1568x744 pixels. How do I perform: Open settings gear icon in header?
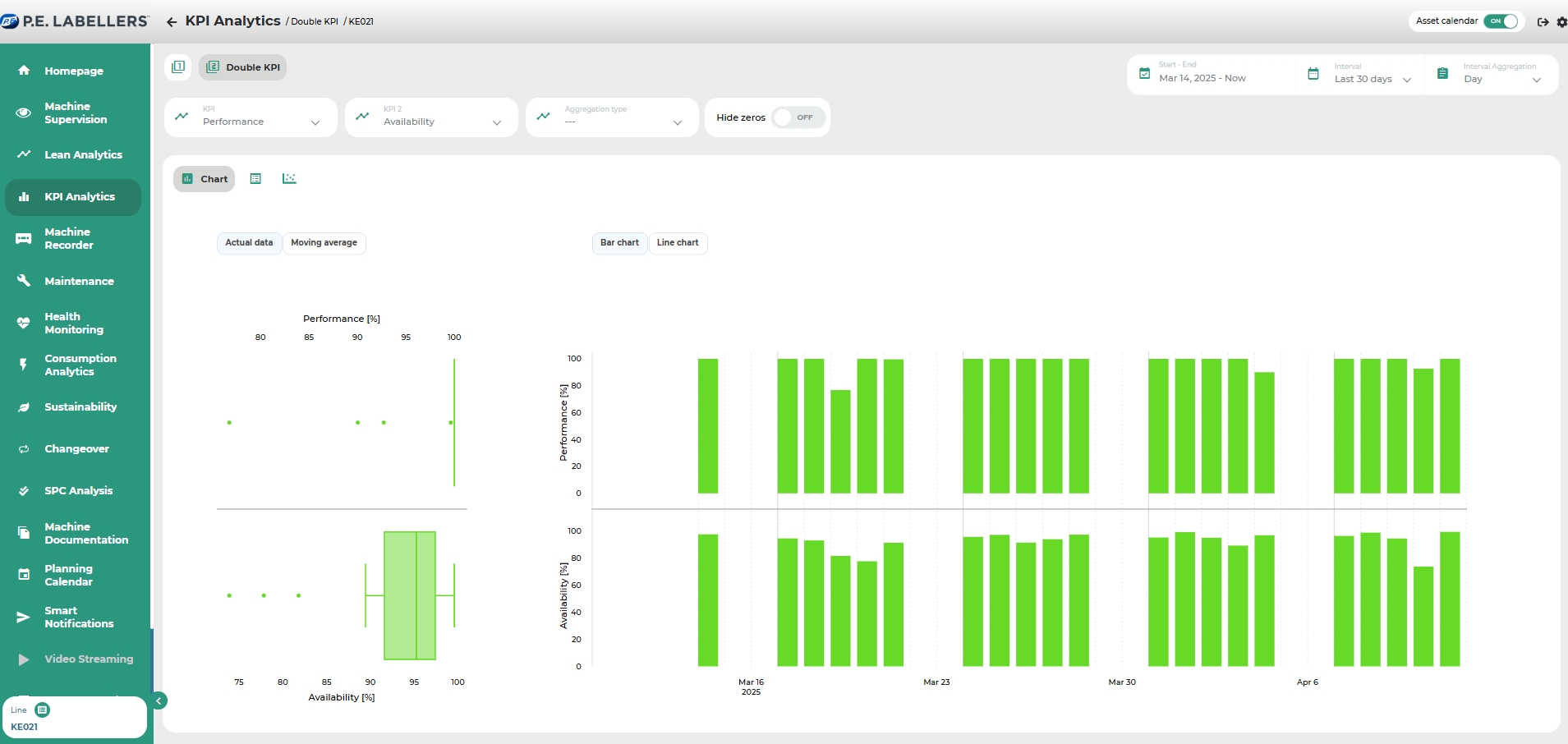coord(1561,22)
